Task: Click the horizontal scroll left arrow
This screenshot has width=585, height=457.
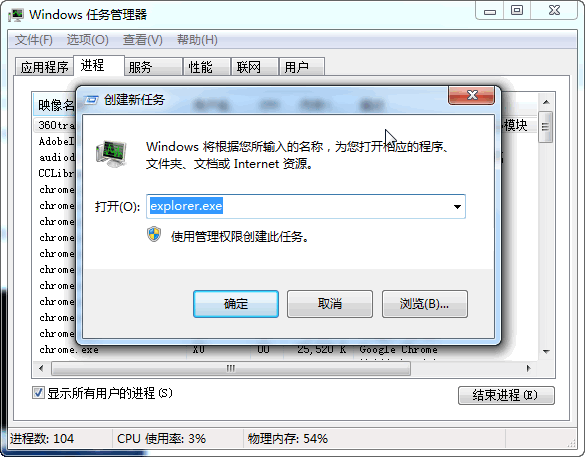Action: (41, 368)
